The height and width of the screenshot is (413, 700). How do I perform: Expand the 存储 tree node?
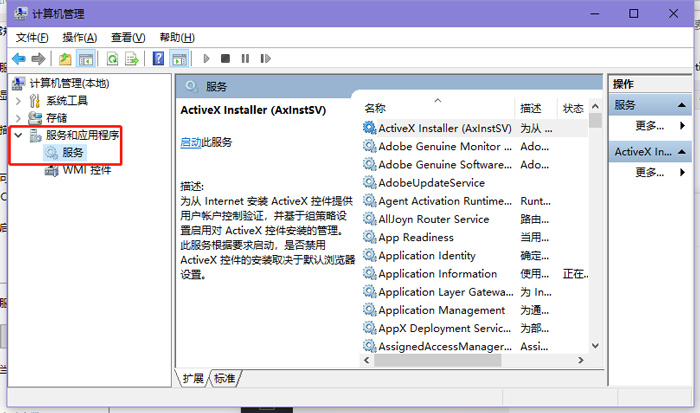[19, 118]
